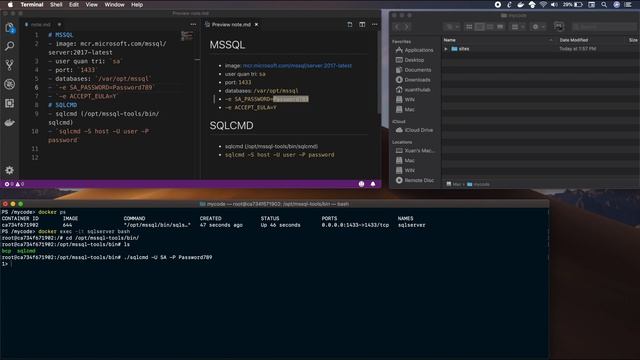Click the Finder search field
The image size is (640, 360).
605,27
